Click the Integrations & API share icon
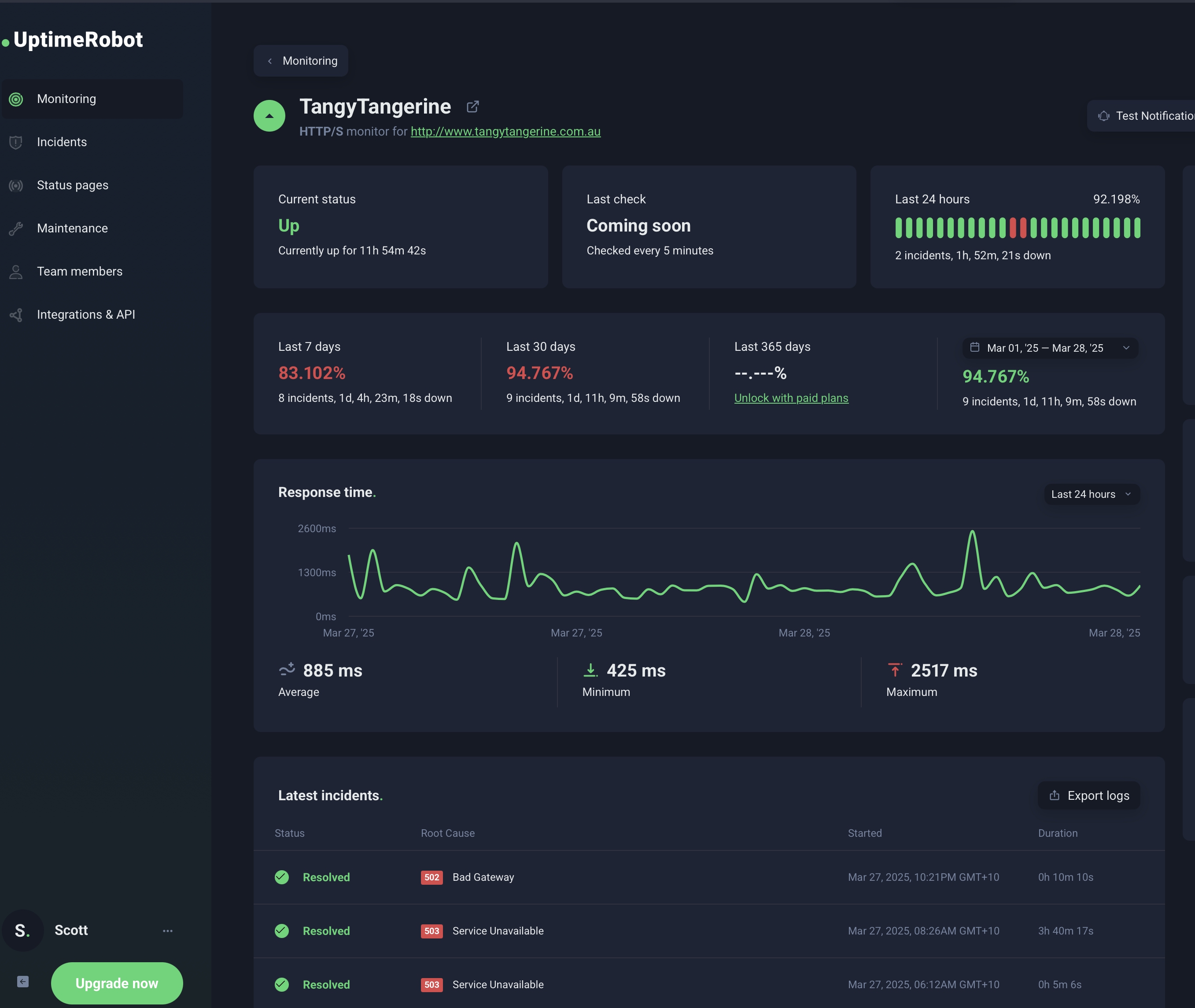The height and width of the screenshot is (1008, 1195). click(16, 315)
